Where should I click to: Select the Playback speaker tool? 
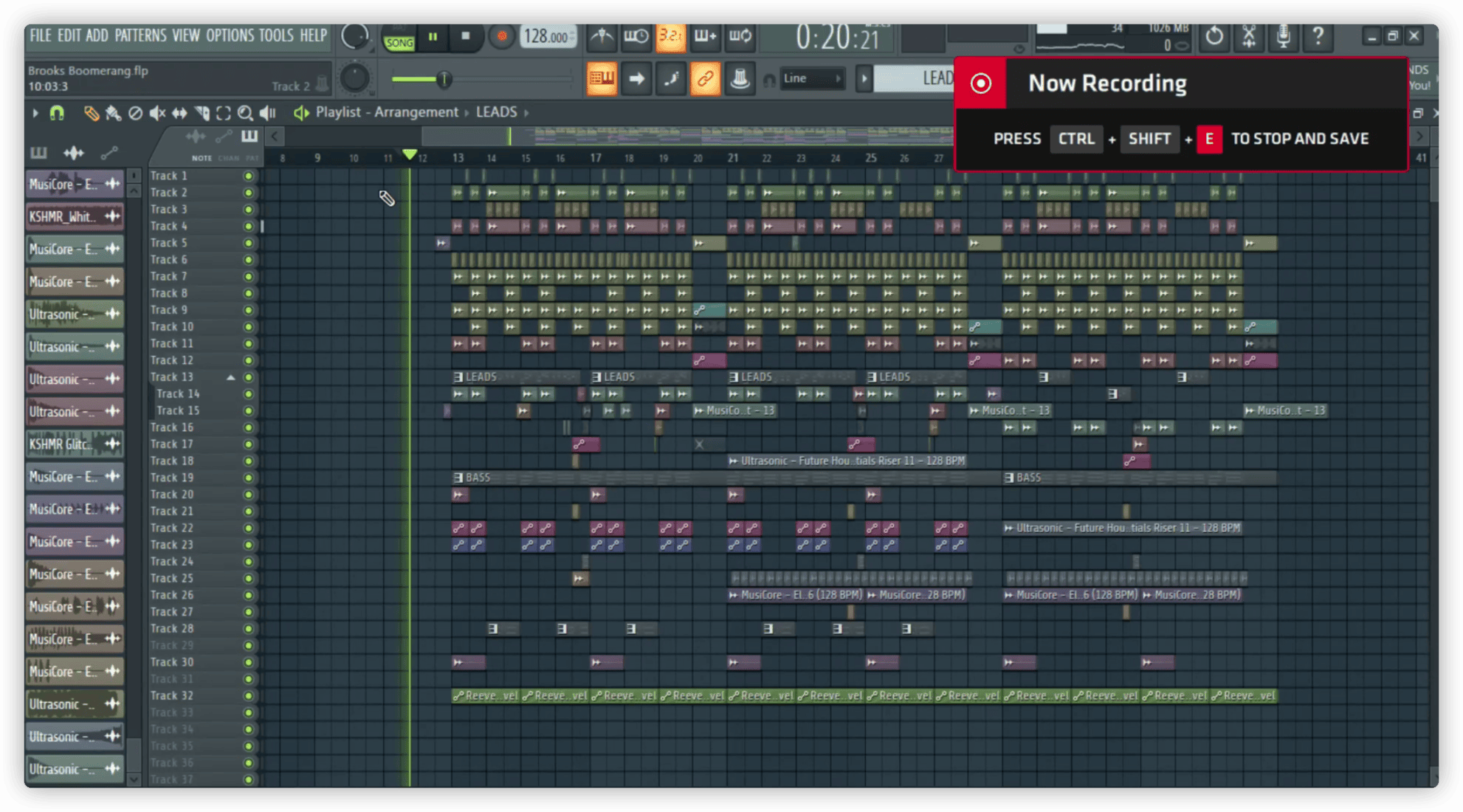267,113
